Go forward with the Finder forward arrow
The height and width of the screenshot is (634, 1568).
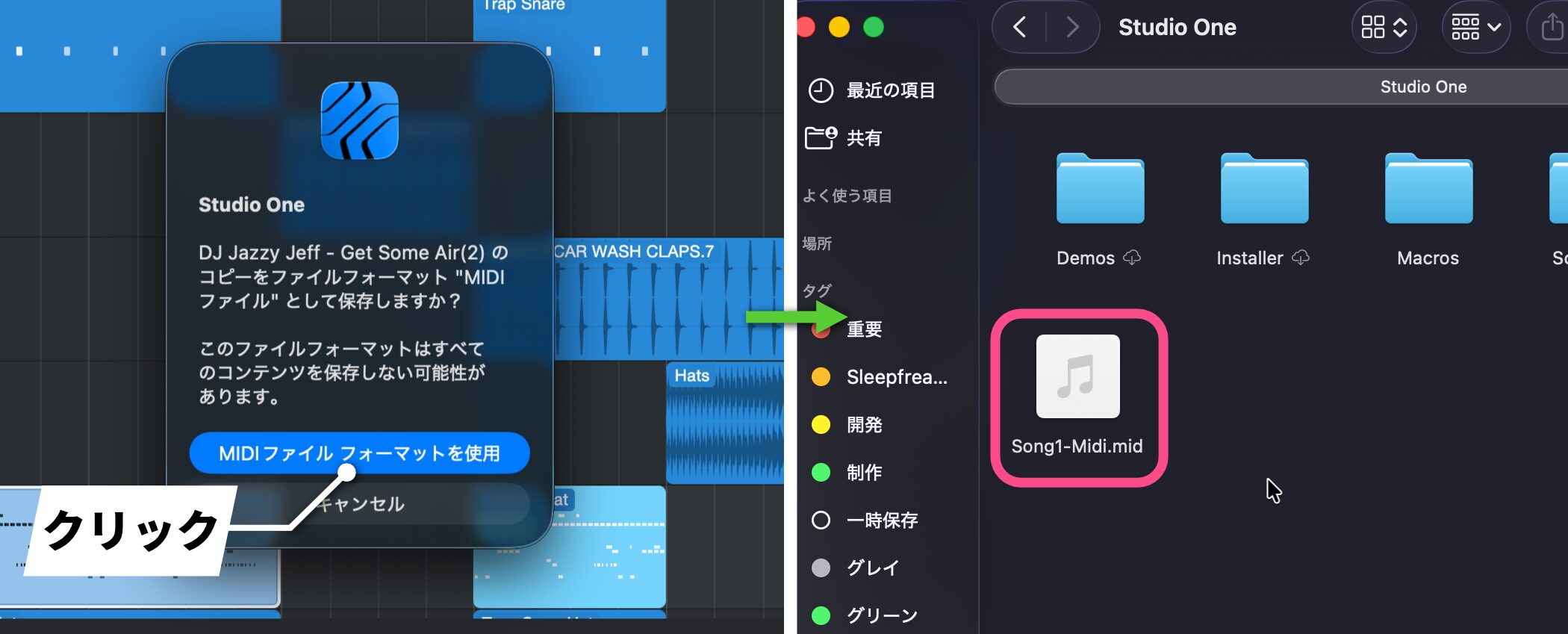1072,28
